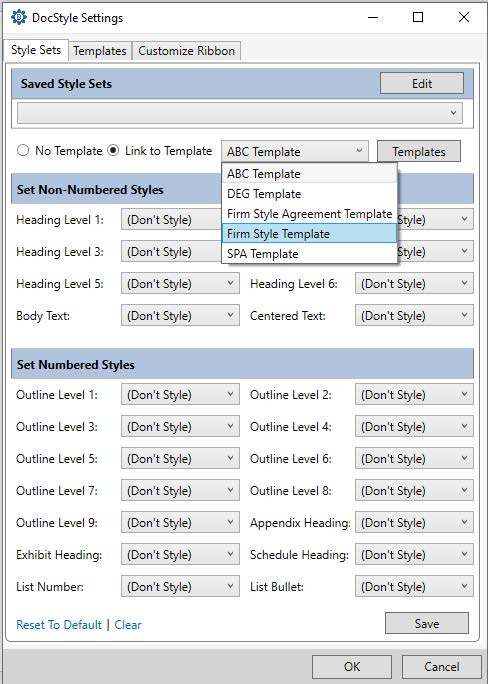This screenshot has height=684, width=488.
Task: Open the Body Text style dropdown
Action: (180, 316)
